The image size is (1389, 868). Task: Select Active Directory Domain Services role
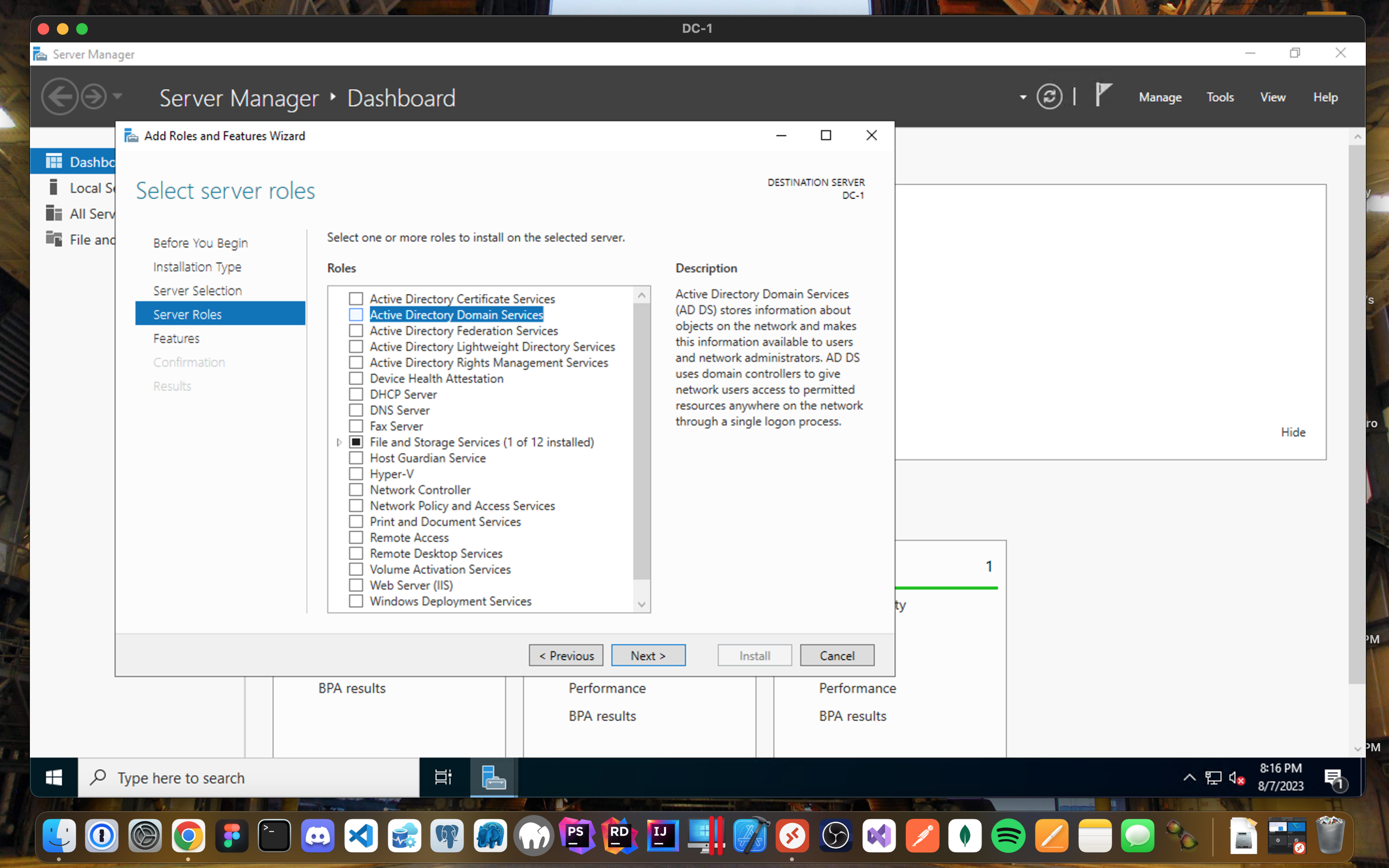click(x=357, y=315)
